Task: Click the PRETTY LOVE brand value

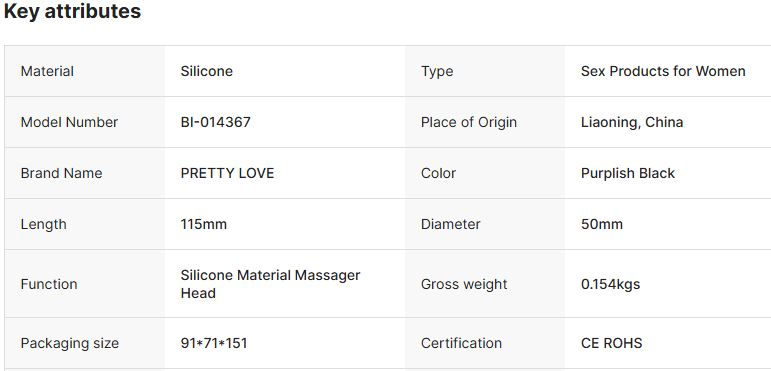Action: pyautogui.click(x=227, y=173)
